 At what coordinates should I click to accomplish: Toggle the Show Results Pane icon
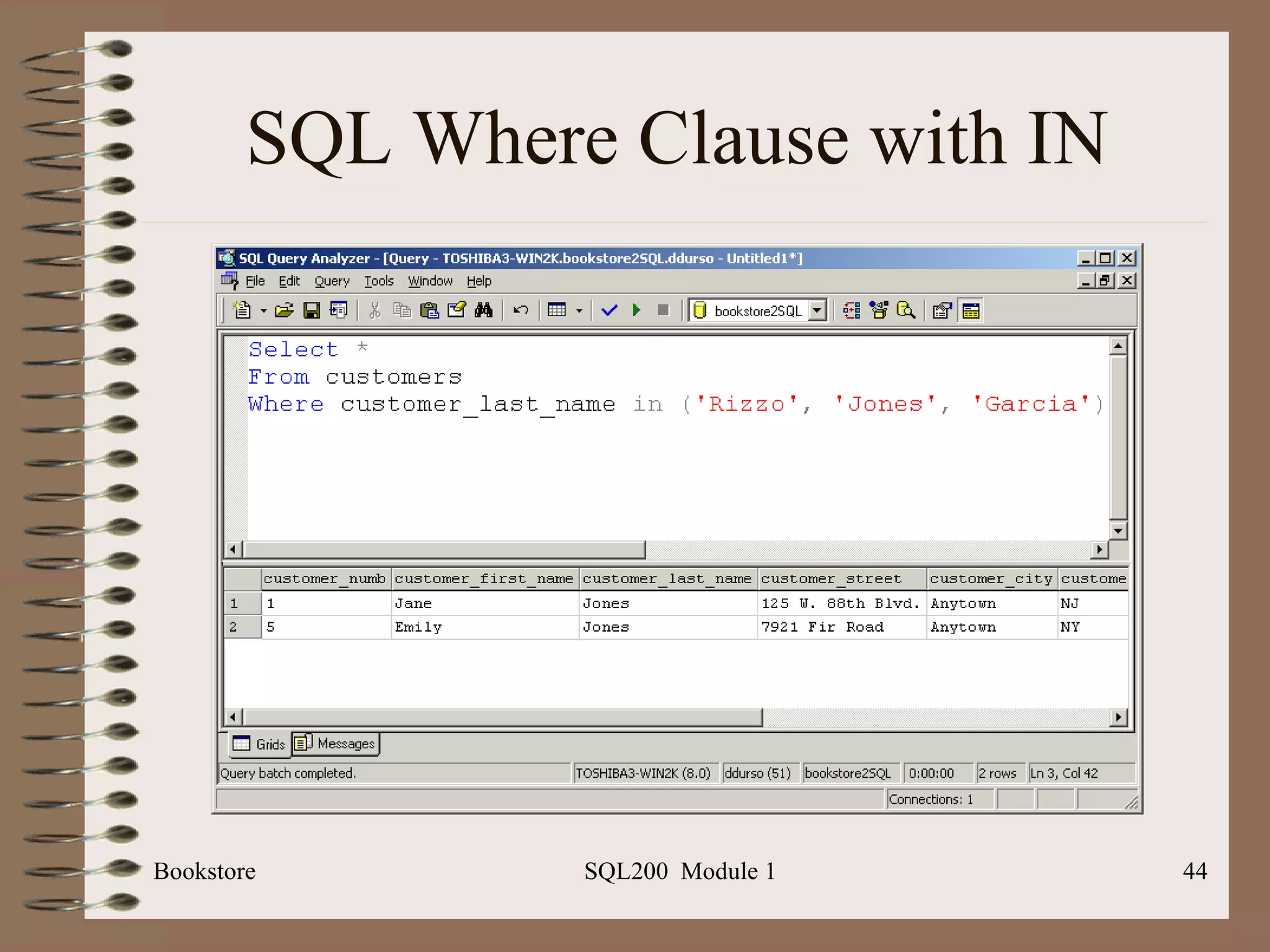pyautogui.click(x=970, y=311)
